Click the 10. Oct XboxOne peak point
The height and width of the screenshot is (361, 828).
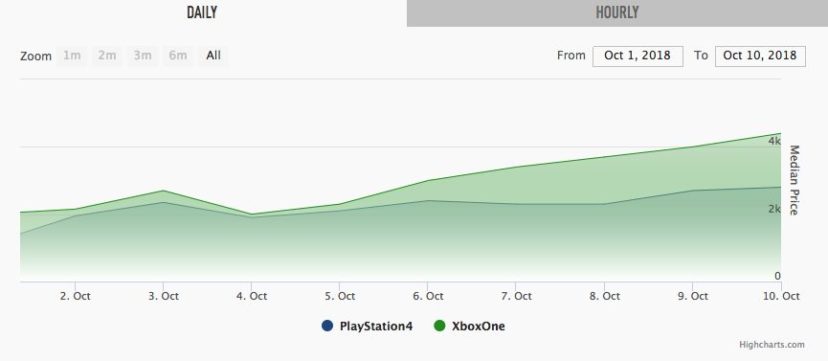(780, 134)
